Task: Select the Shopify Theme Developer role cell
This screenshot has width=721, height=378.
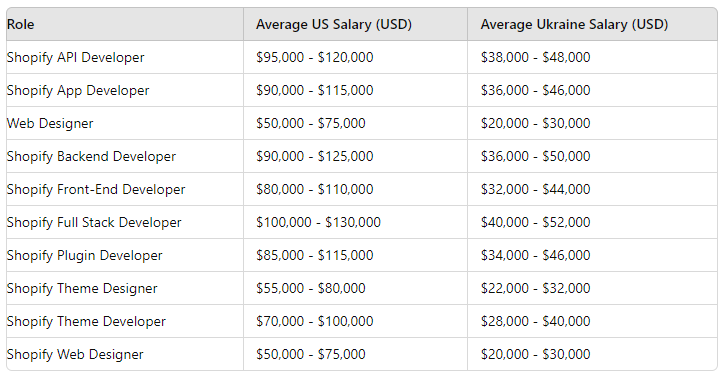Action: pyautogui.click(x=125, y=321)
